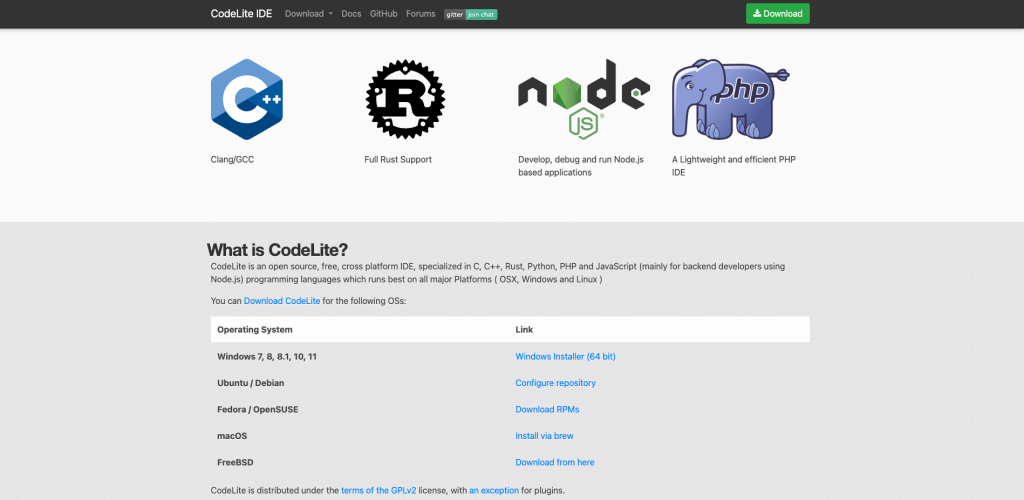The width and height of the screenshot is (1024, 500).
Task: Click the CodeLite IDE brand title
Action: click(x=242, y=14)
